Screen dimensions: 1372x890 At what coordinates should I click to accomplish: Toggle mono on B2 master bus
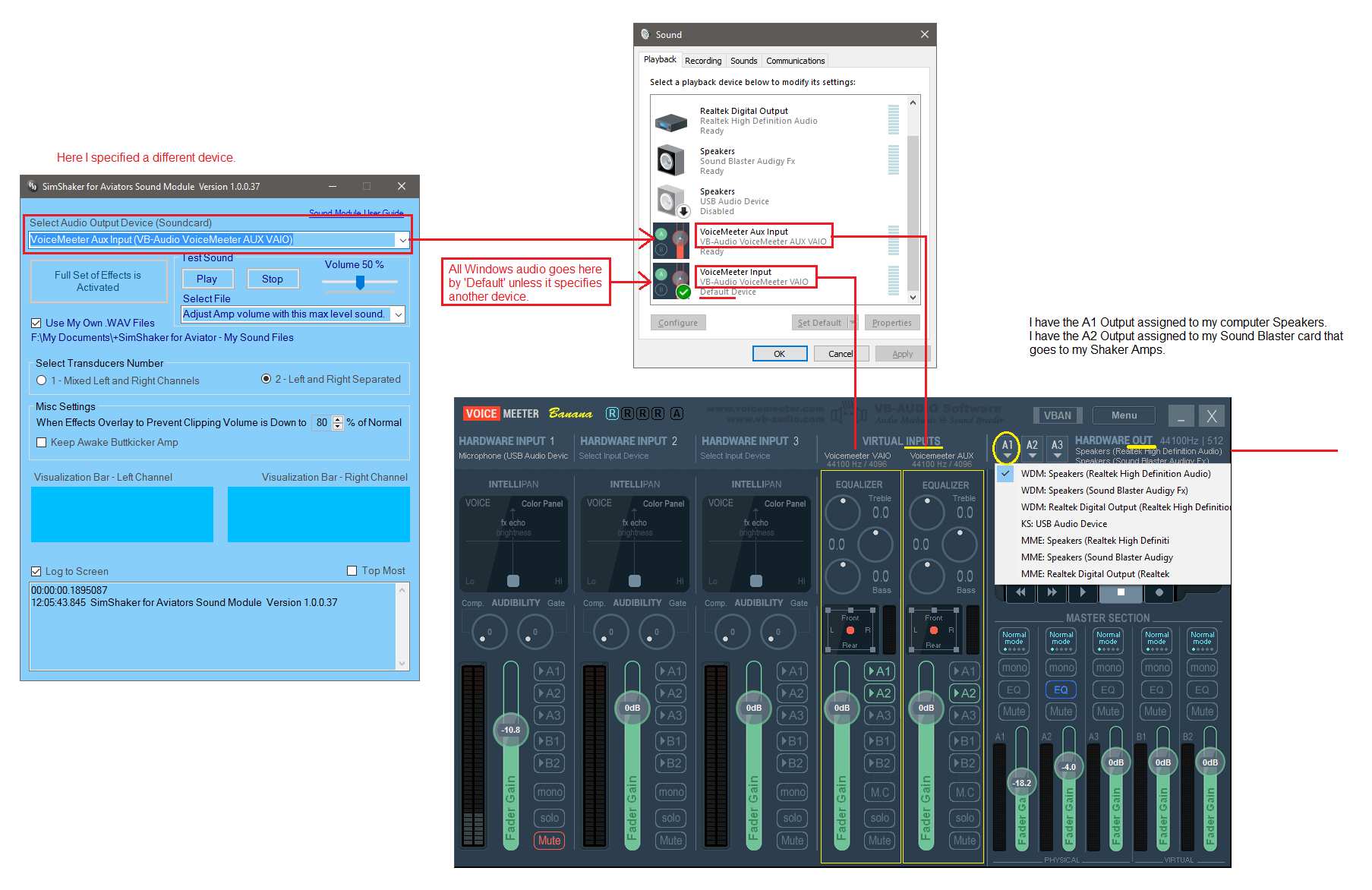(1203, 667)
